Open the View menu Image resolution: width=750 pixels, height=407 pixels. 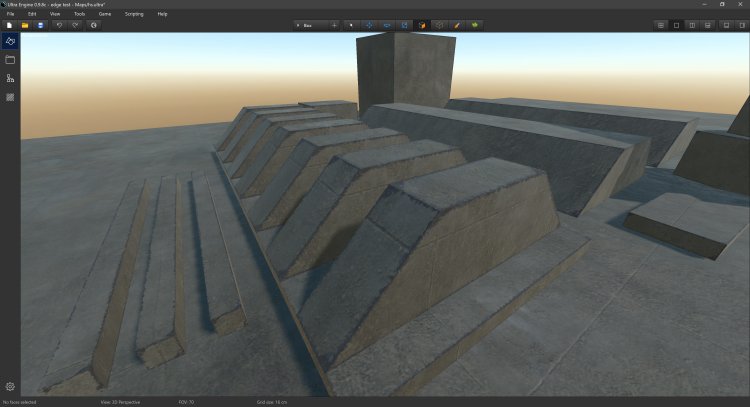point(55,14)
